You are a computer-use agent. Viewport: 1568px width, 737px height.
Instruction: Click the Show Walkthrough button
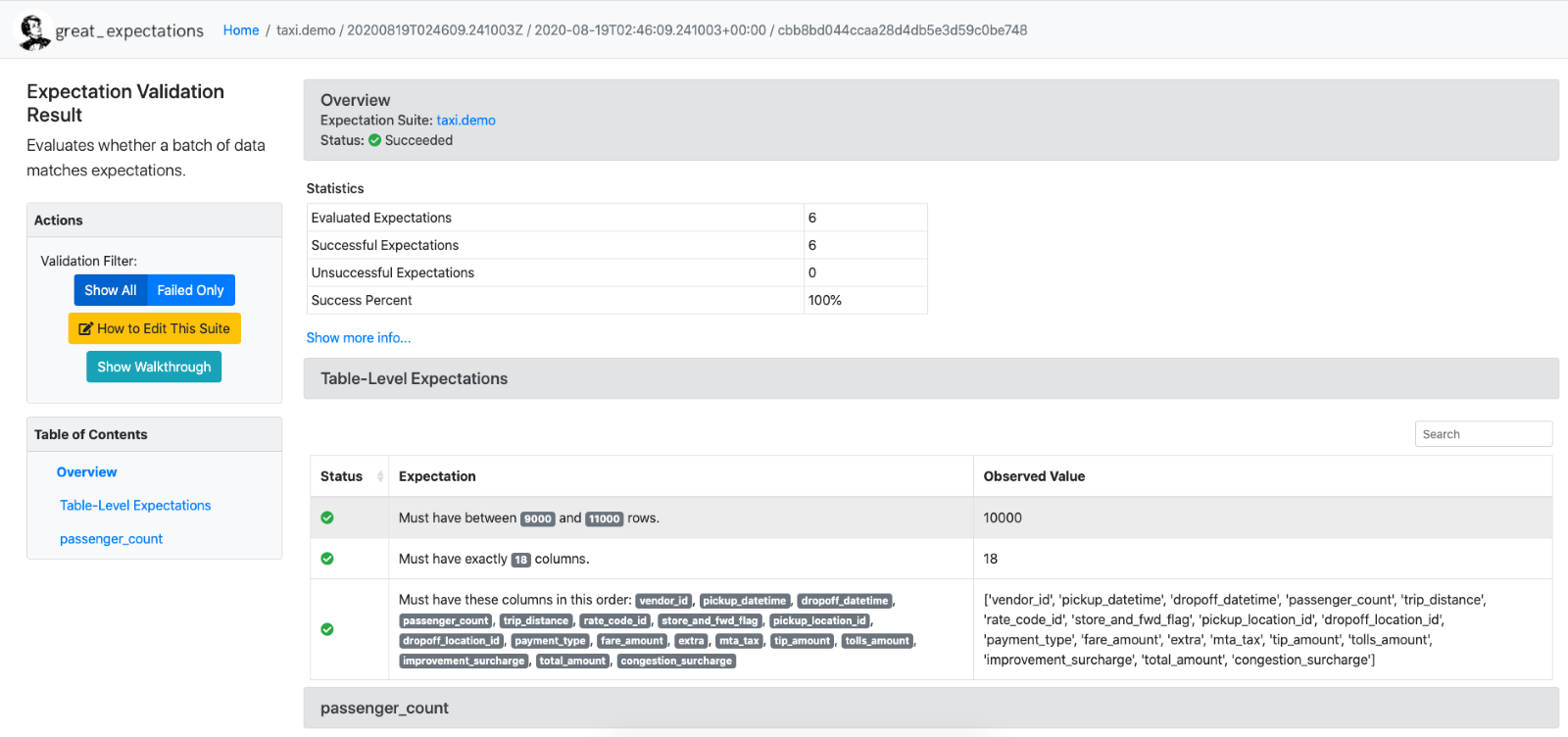pos(154,367)
